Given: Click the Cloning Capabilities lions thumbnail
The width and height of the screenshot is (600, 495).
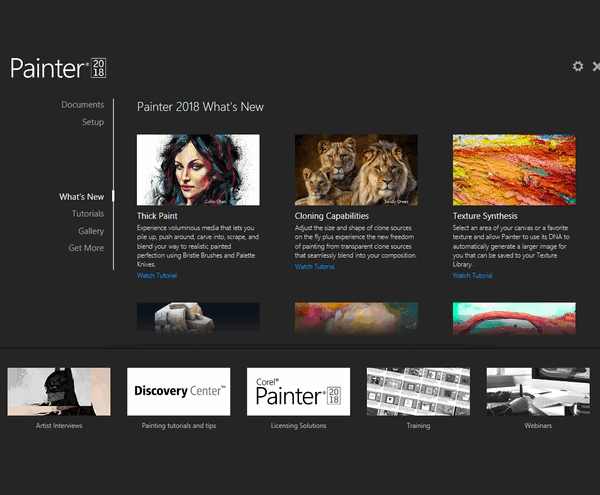Looking at the screenshot, I should (x=356, y=169).
